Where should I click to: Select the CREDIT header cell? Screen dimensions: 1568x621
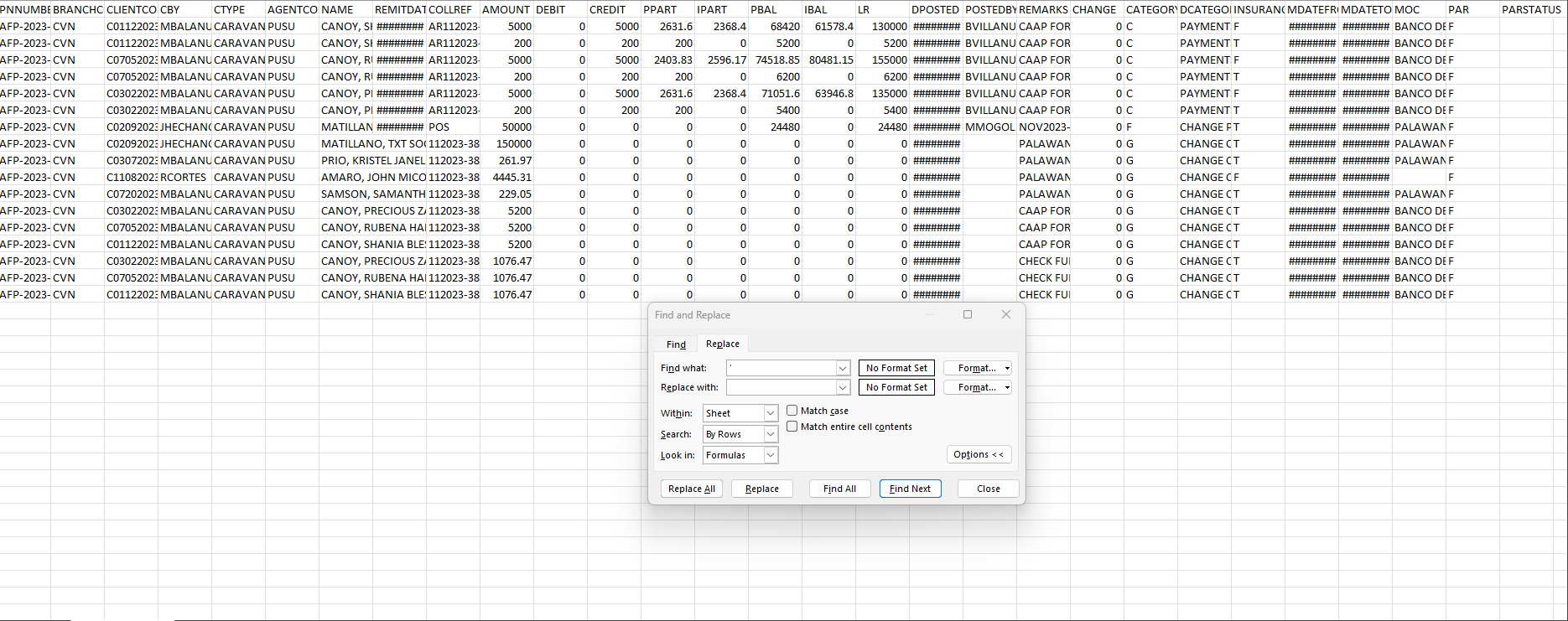click(614, 9)
